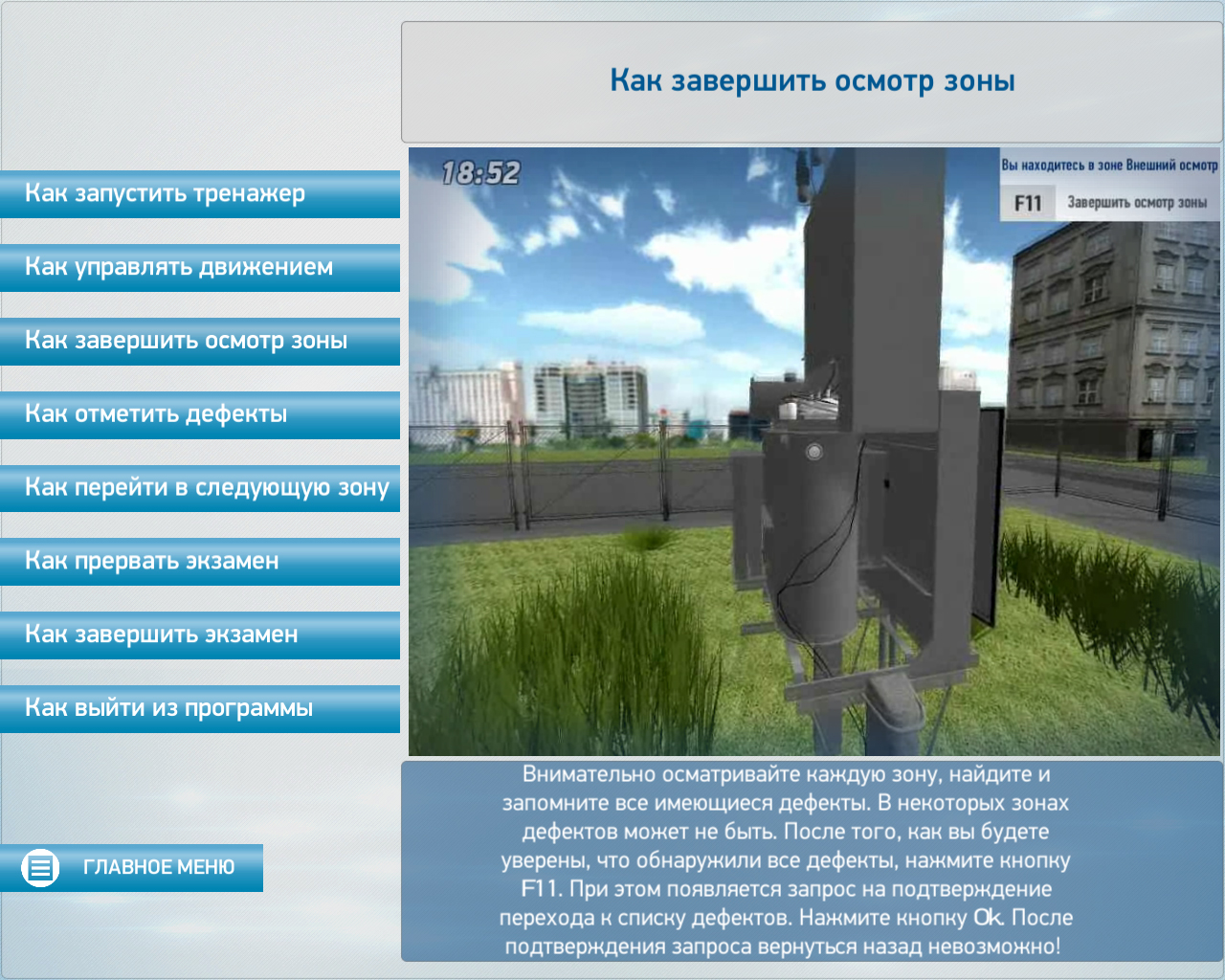This screenshot has width=1225, height=980.
Task: Click the distant high-rise buildings in the scene
Action: point(584,397)
